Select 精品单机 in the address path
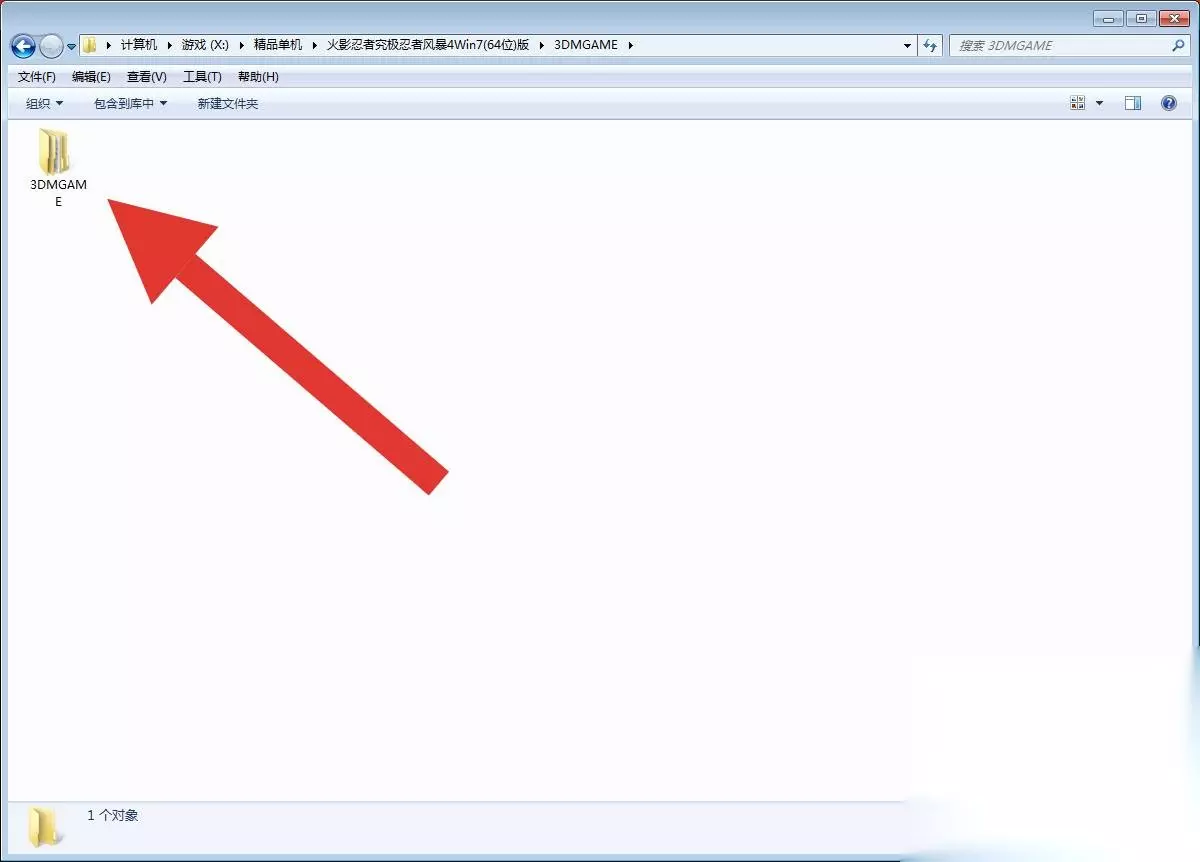Image resolution: width=1200 pixels, height=862 pixels. (x=278, y=45)
